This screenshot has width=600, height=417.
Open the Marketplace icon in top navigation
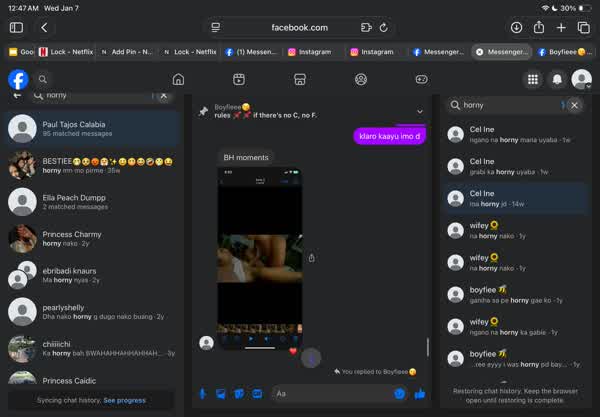point(299,80)
